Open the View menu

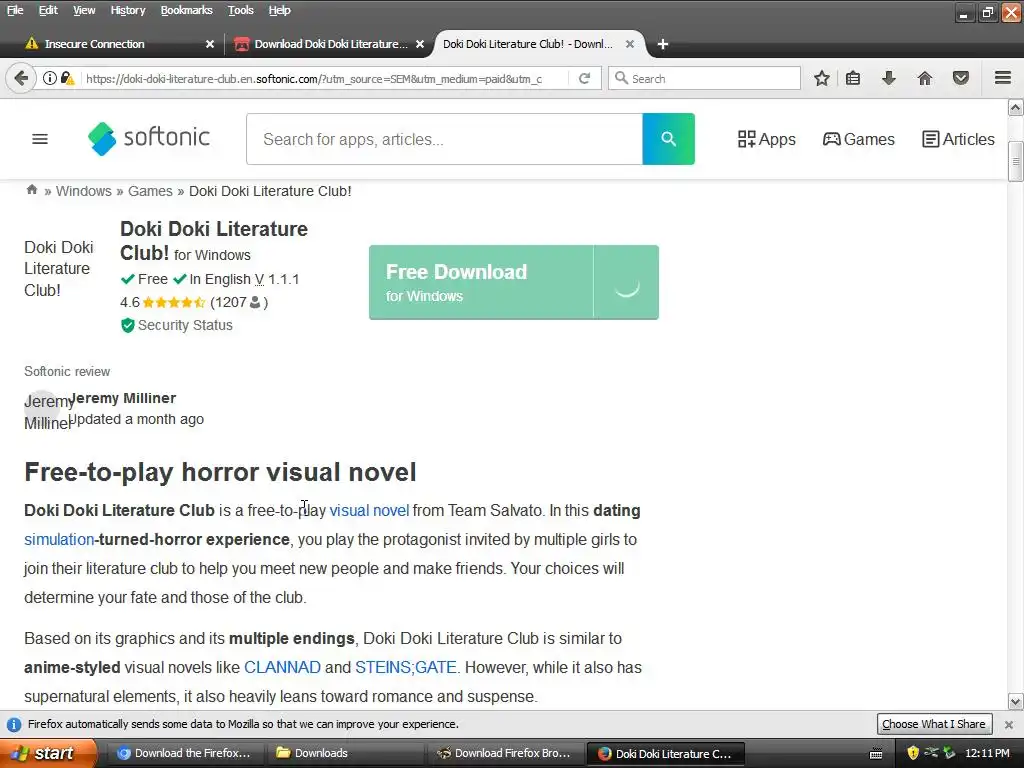[84, 10]
